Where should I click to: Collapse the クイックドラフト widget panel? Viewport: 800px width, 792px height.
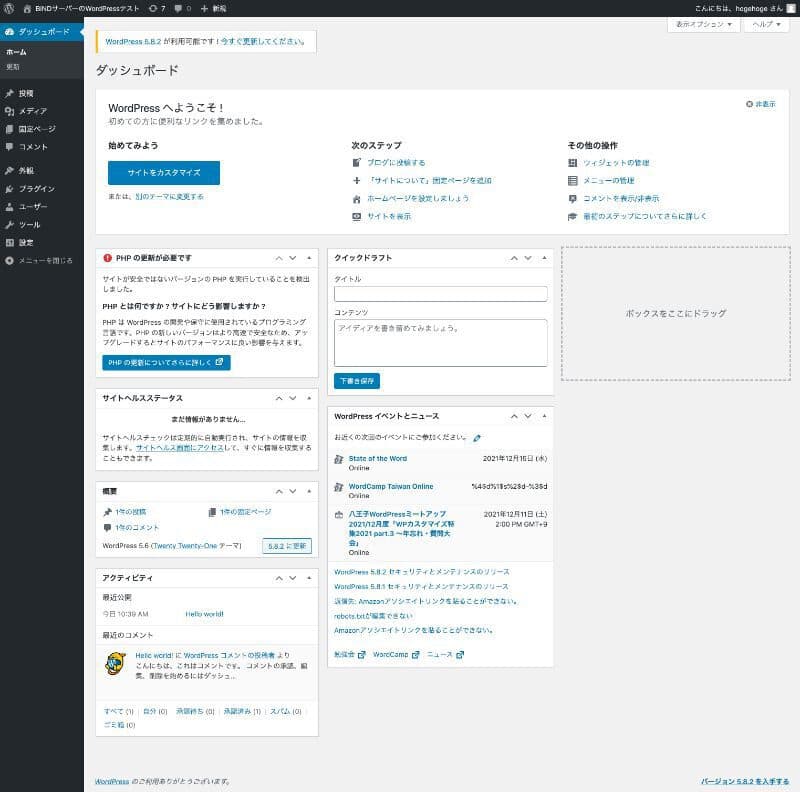[544, 258]
